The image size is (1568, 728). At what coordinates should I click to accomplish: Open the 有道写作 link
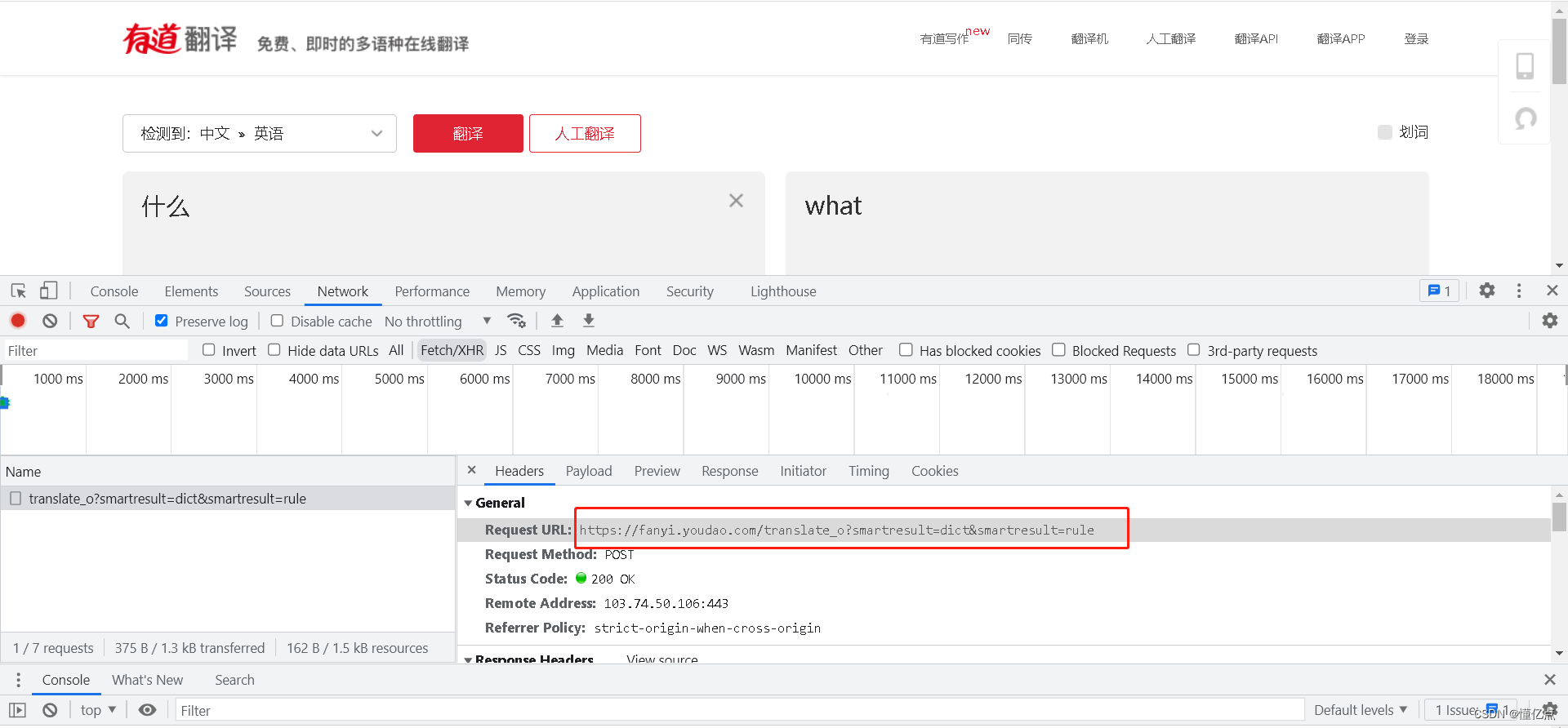coord(944,38)
